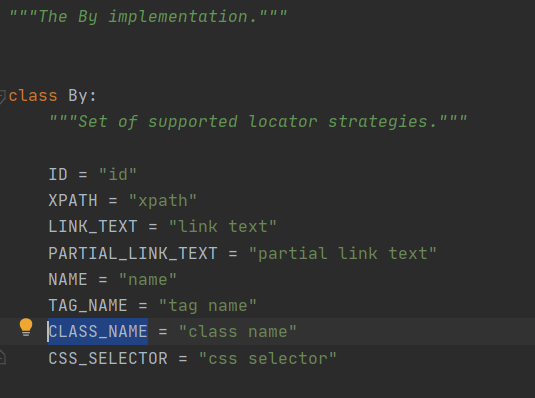Place cursor on CSS_SELECTOR variable
535x398 pixels.
(x=108, y=358)
